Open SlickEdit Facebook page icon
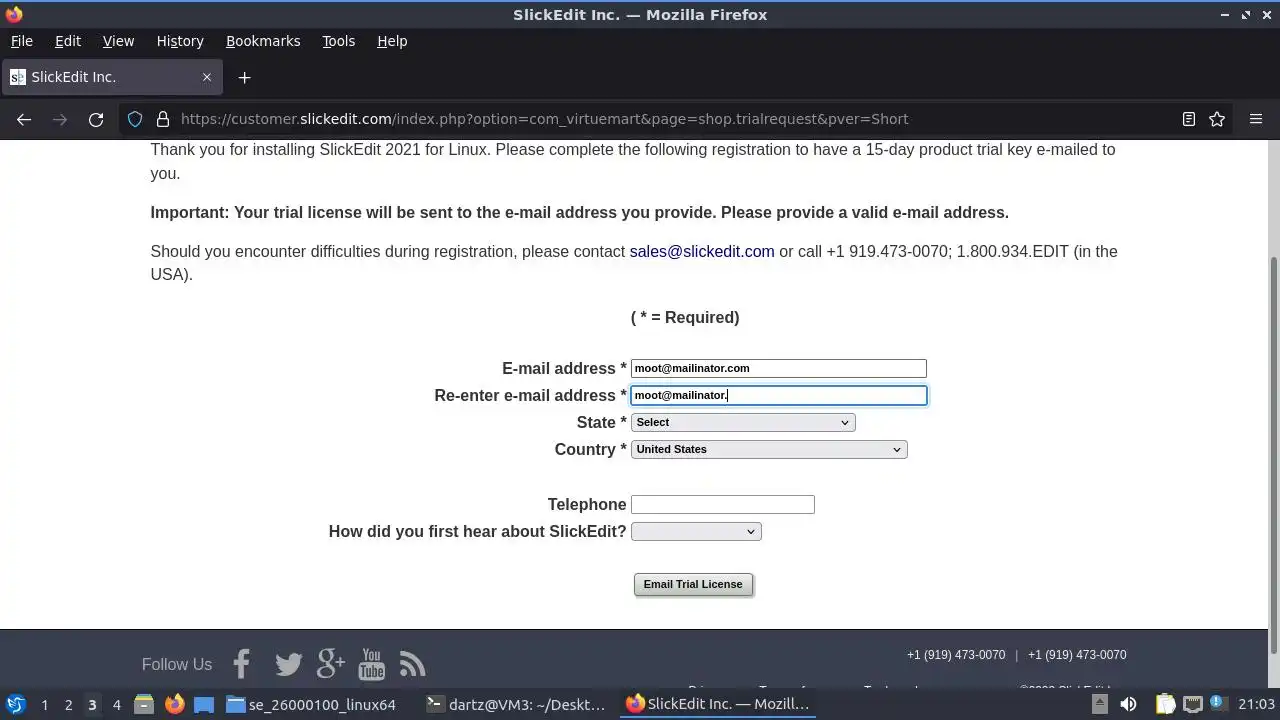Image resolution: width=1280 pixels, height=720 pixels. coord(241,663)
